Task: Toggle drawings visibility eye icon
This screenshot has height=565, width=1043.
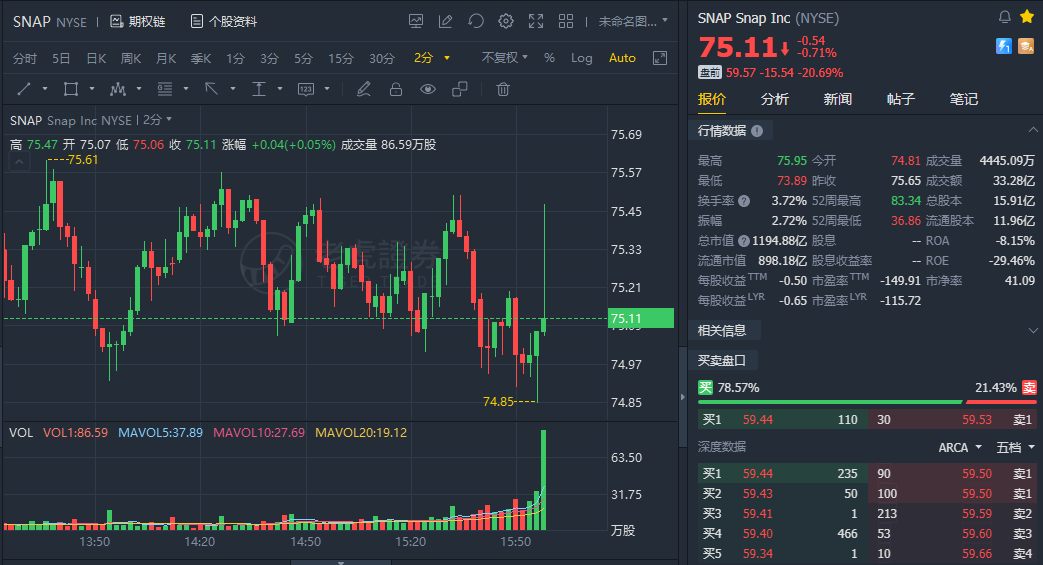Action: click(428, 89)
